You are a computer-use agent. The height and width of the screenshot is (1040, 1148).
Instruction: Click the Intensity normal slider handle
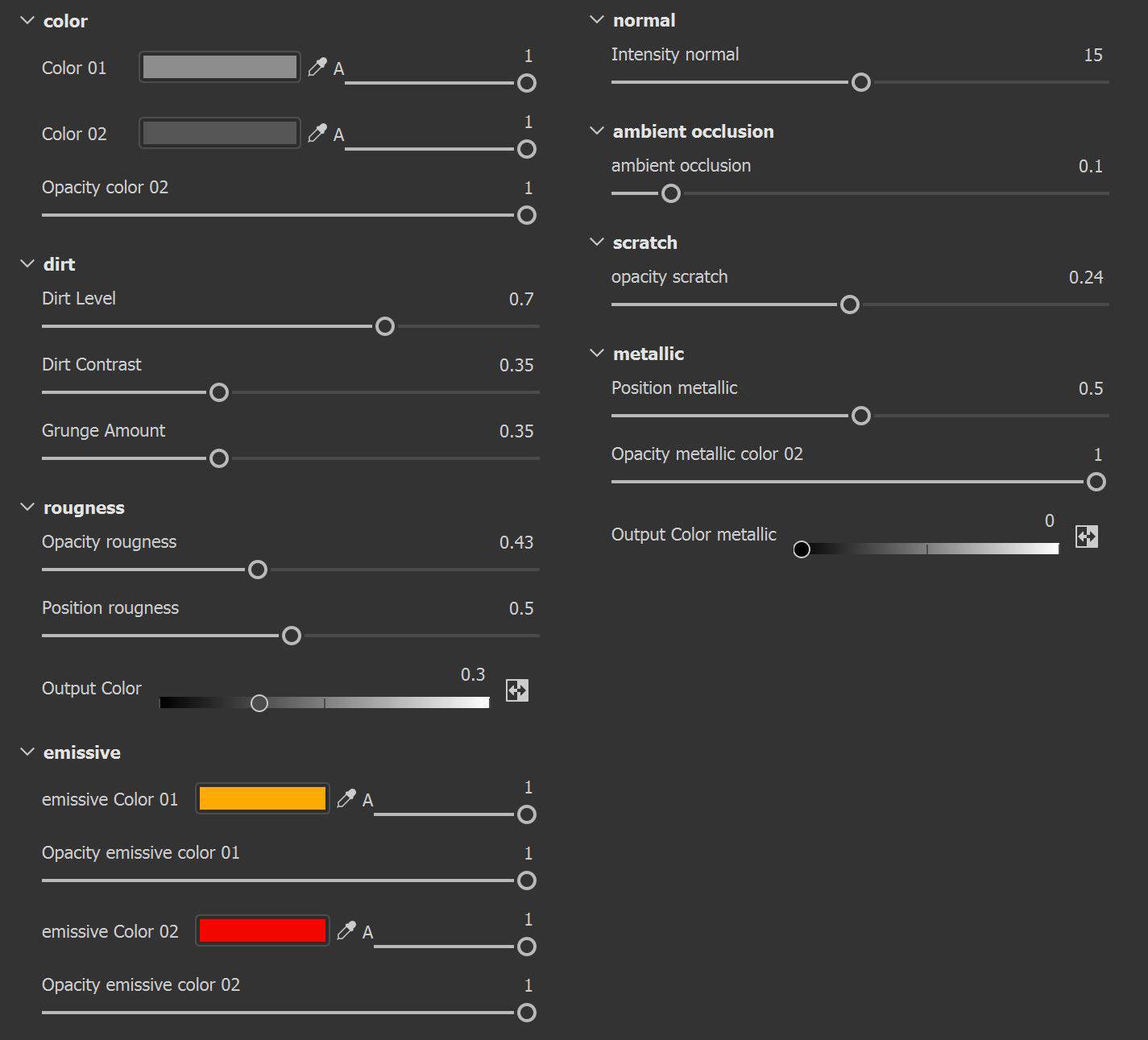click(861, 82)
